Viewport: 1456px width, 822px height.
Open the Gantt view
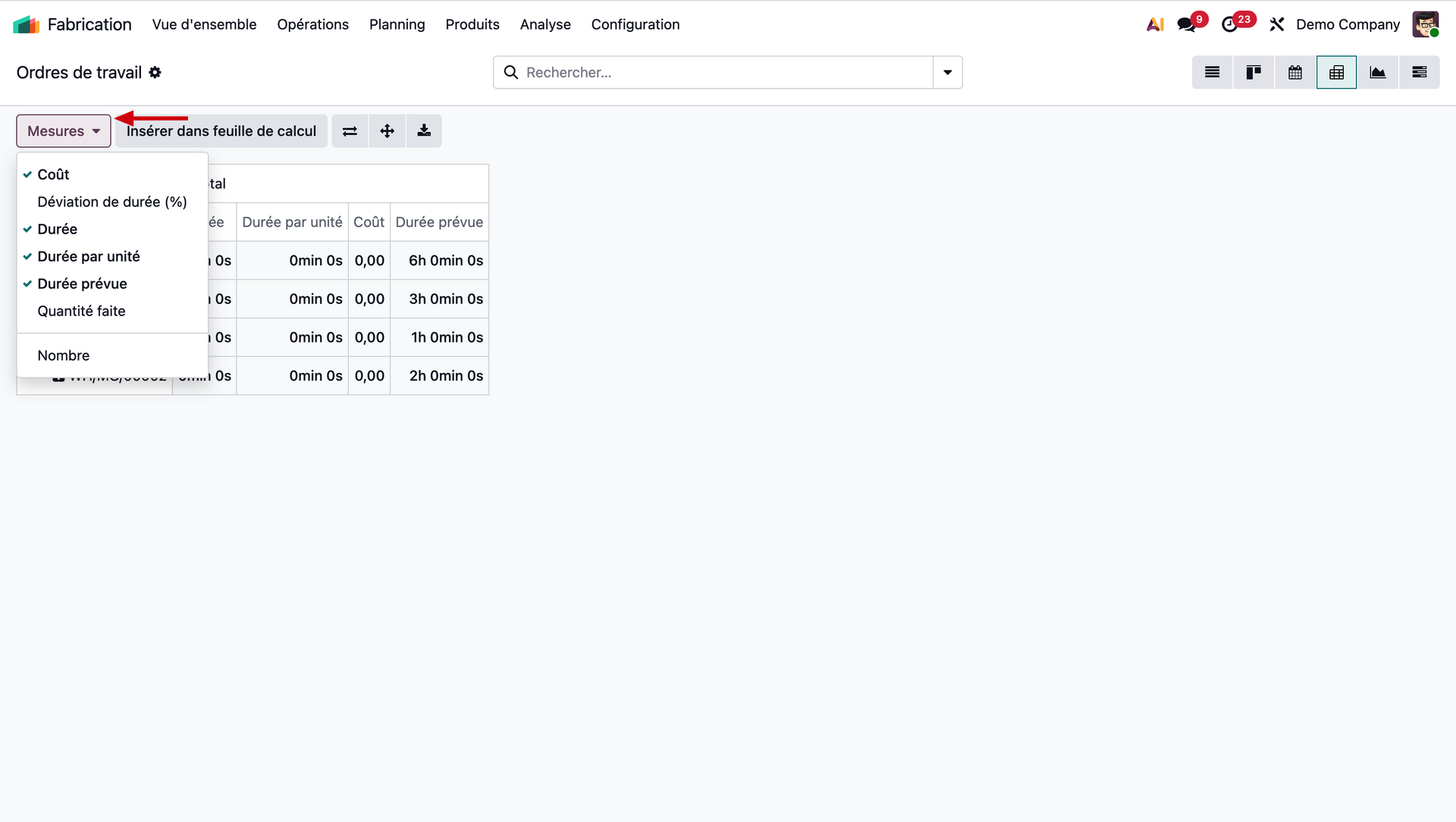point(1419,72)
